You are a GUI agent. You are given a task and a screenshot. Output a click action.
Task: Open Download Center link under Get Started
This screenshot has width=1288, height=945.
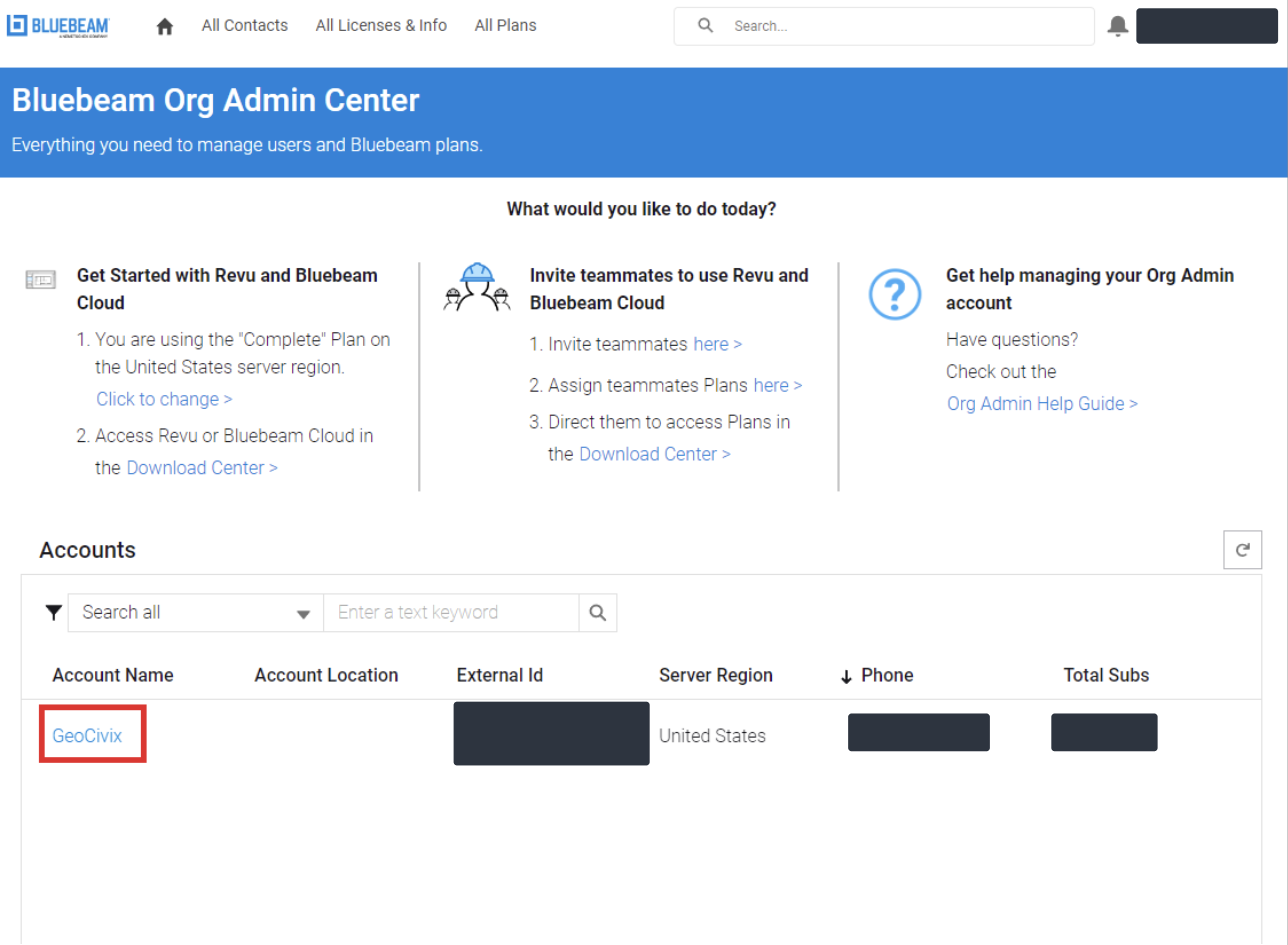(x=202, y=468)
